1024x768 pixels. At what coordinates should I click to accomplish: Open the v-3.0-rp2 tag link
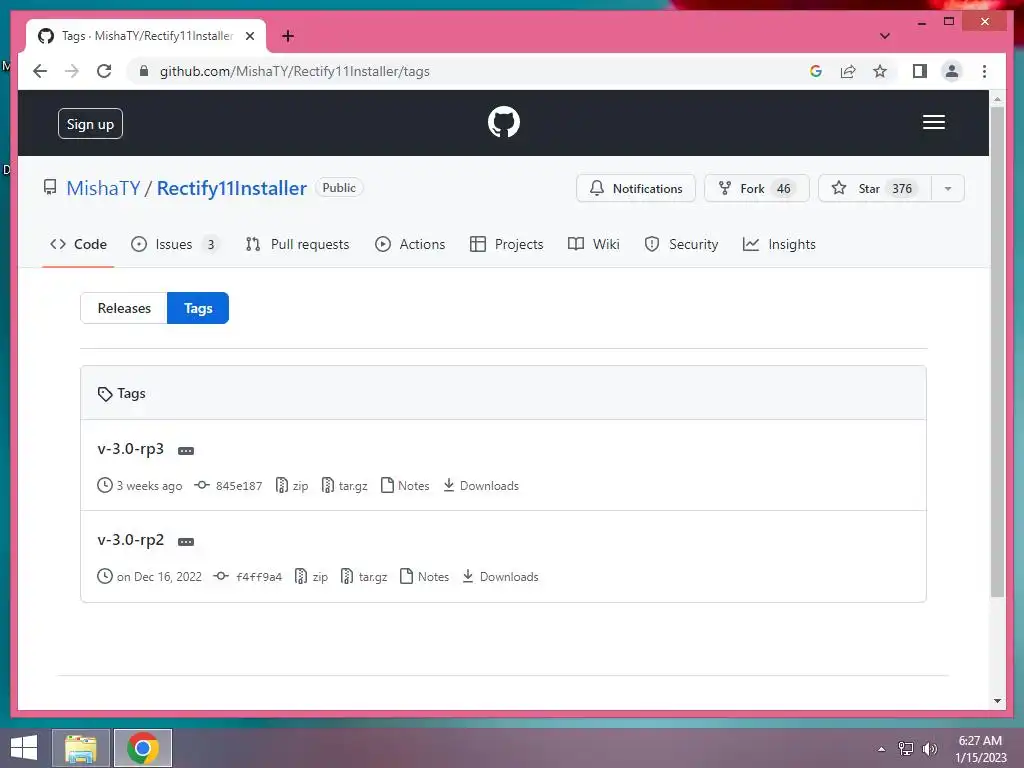(x=131, y=540)
